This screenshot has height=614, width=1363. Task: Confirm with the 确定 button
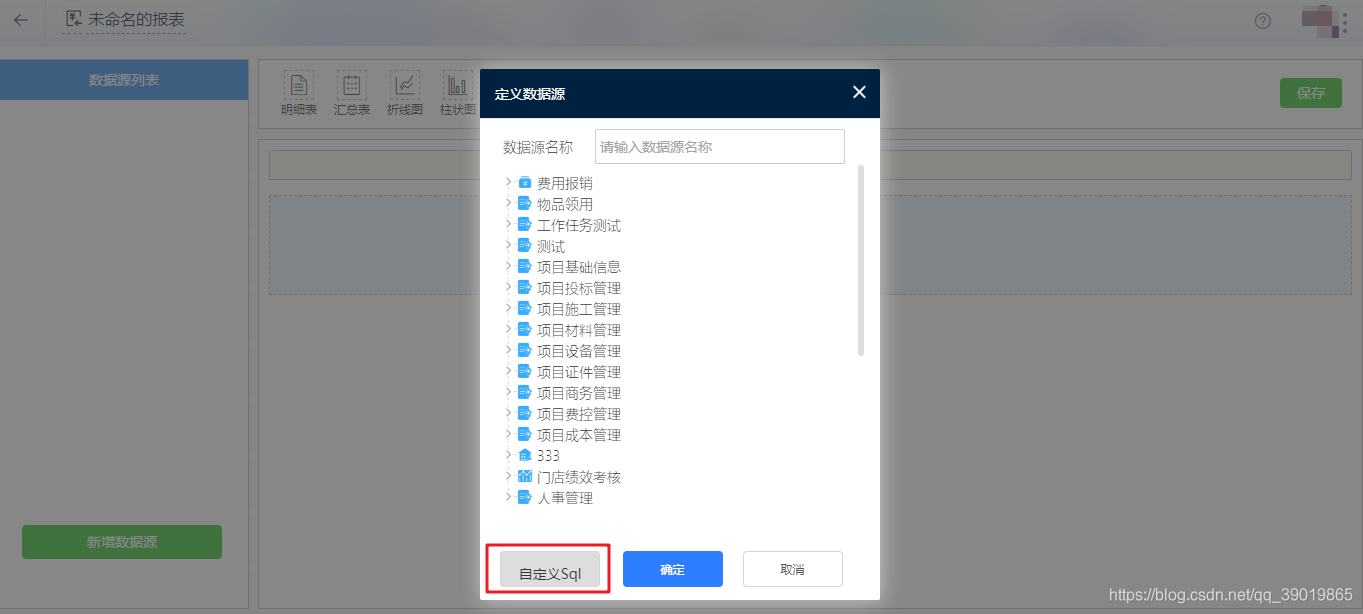(673, 569)
